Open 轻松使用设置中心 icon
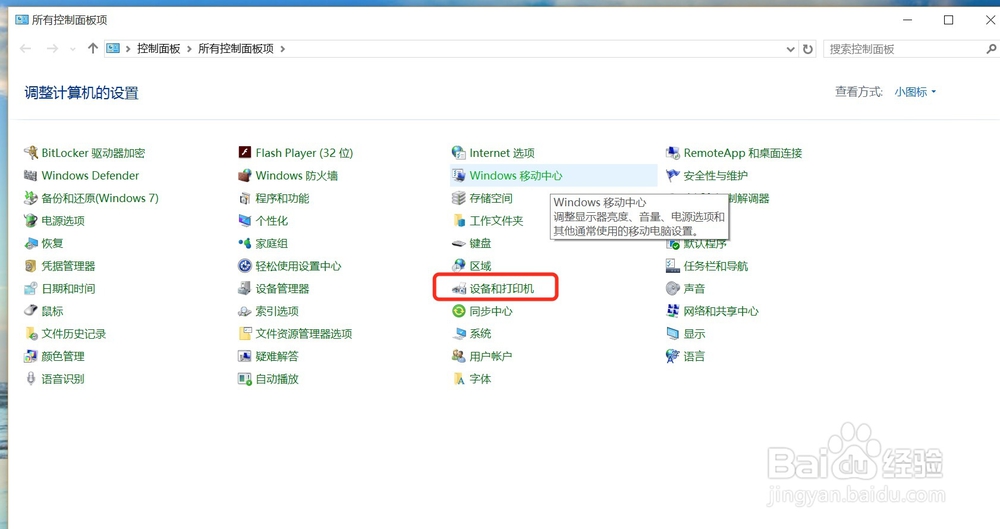Image resolution: width=1000 pixels, height=529 pixels. pyautogui.click(x=245, y=266)
